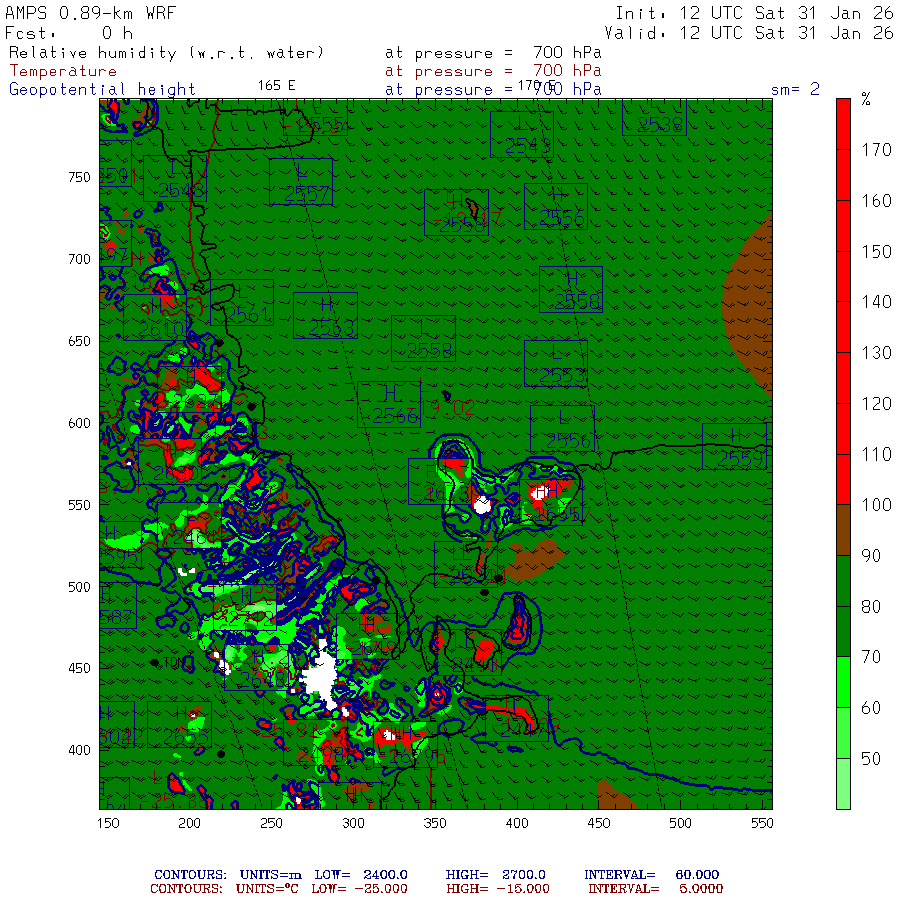
Task: Click the '750' y-axis tick label
Action: click(79, 177)
